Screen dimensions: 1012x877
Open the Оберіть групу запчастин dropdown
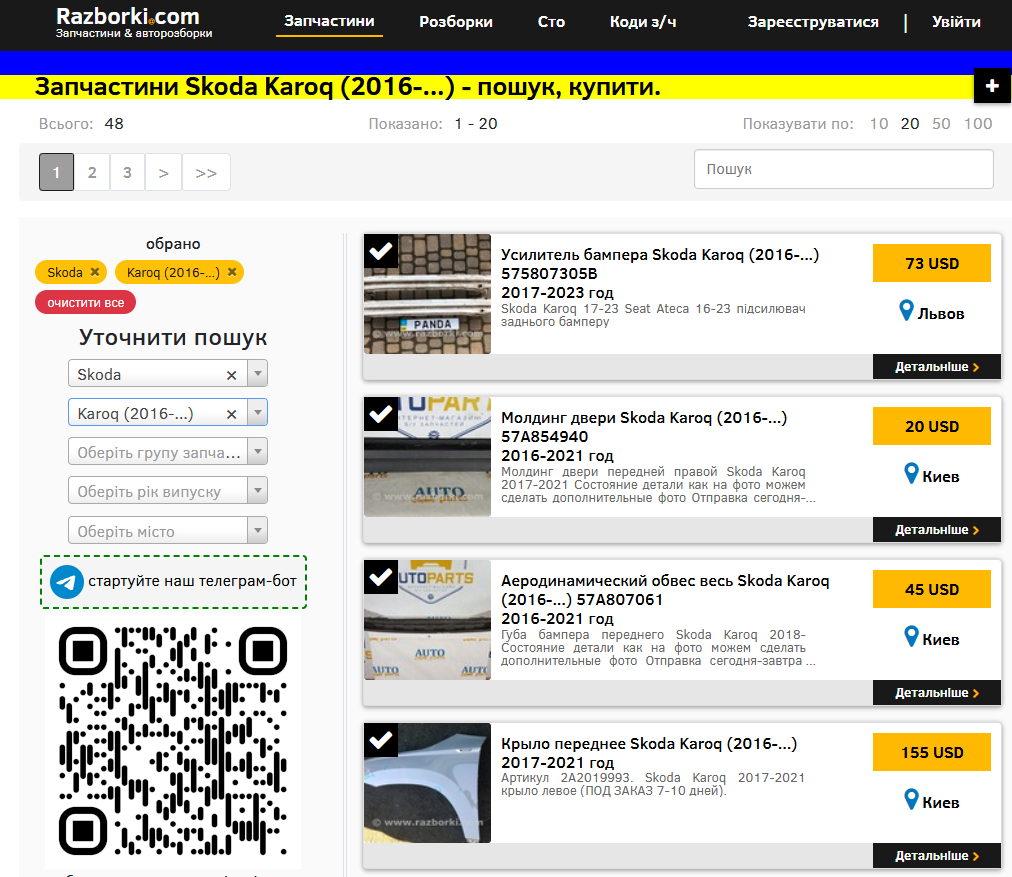click(x=168, y=452)
